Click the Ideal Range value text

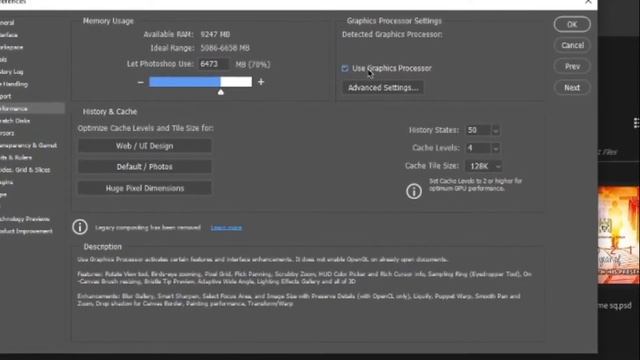tap(225, 48)
